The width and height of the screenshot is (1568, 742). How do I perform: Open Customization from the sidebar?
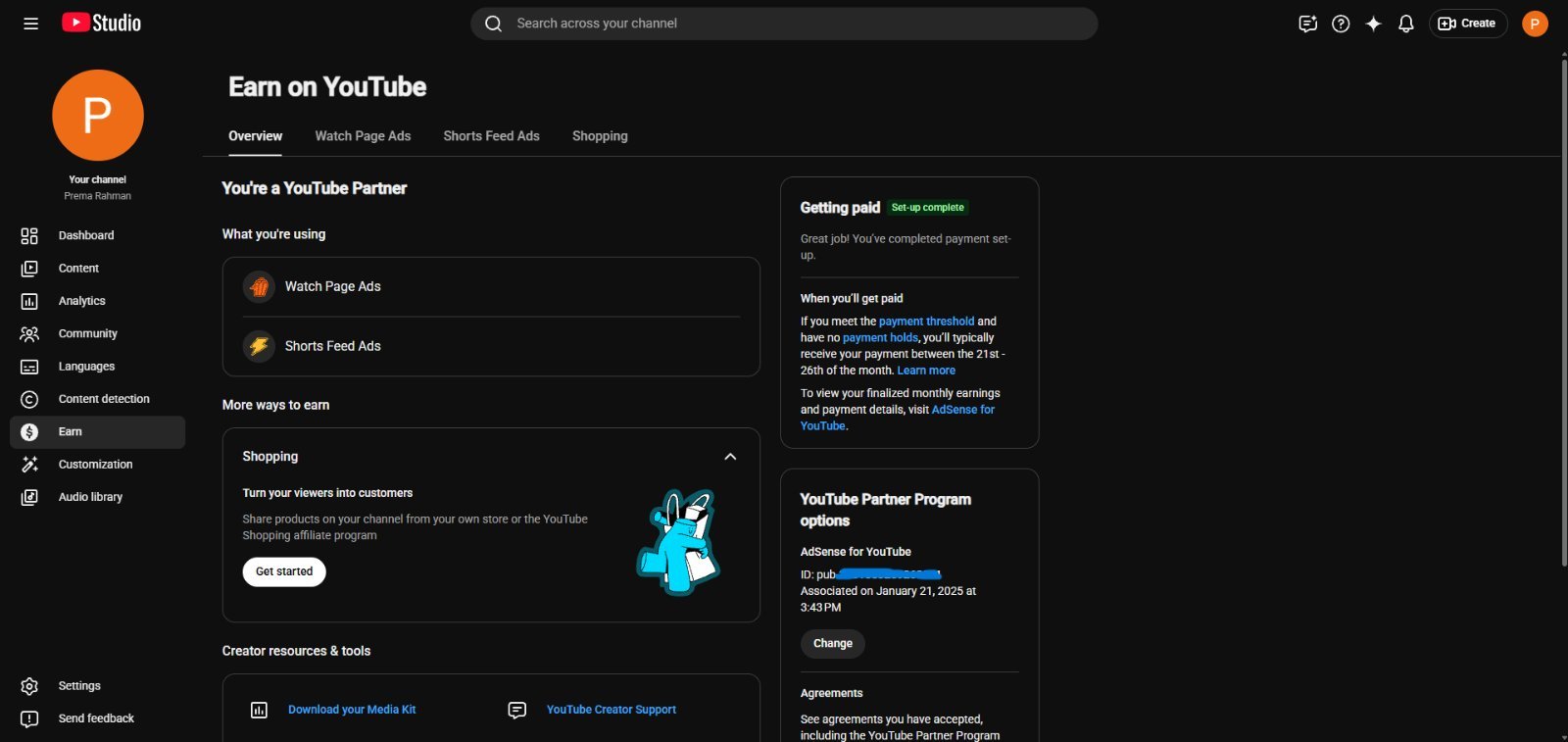click(x=97, y=465)
